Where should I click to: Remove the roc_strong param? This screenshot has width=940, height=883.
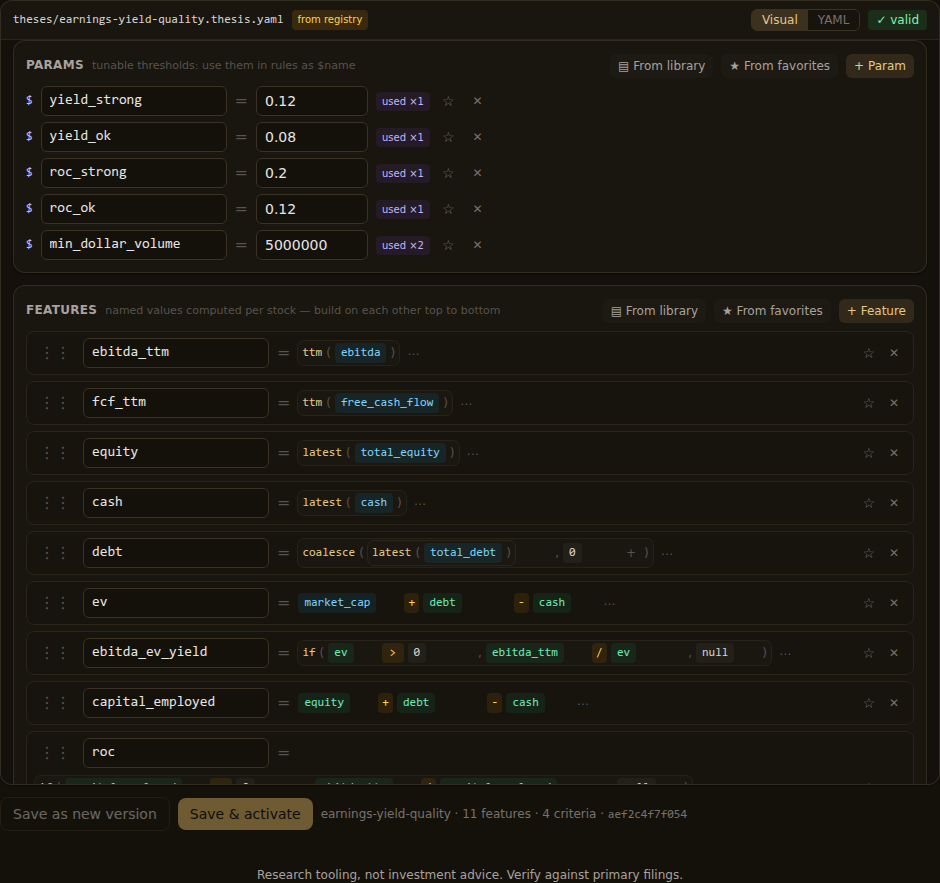click(x=477, y=173)
